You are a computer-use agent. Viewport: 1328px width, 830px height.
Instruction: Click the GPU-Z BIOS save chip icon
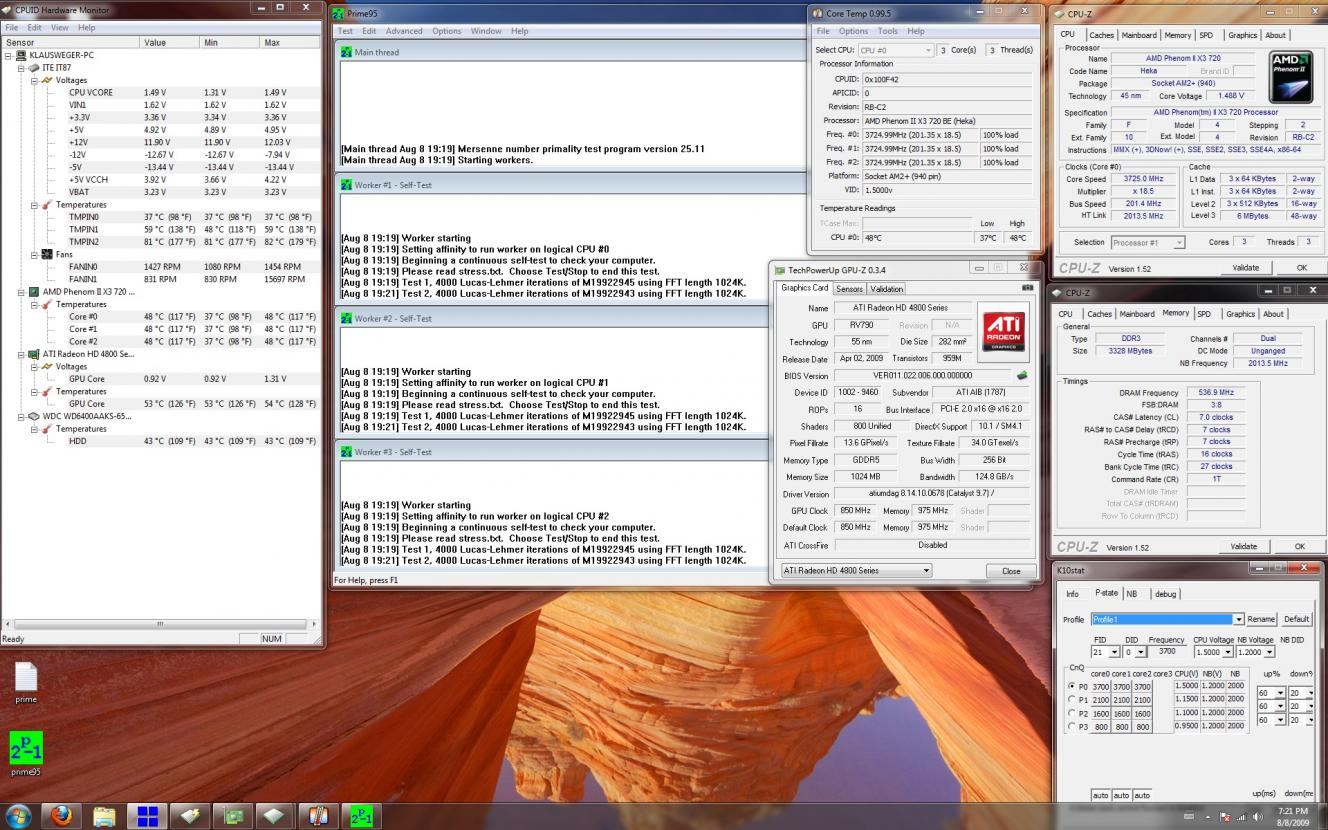pyautogui.click(x=1022, y=376)
